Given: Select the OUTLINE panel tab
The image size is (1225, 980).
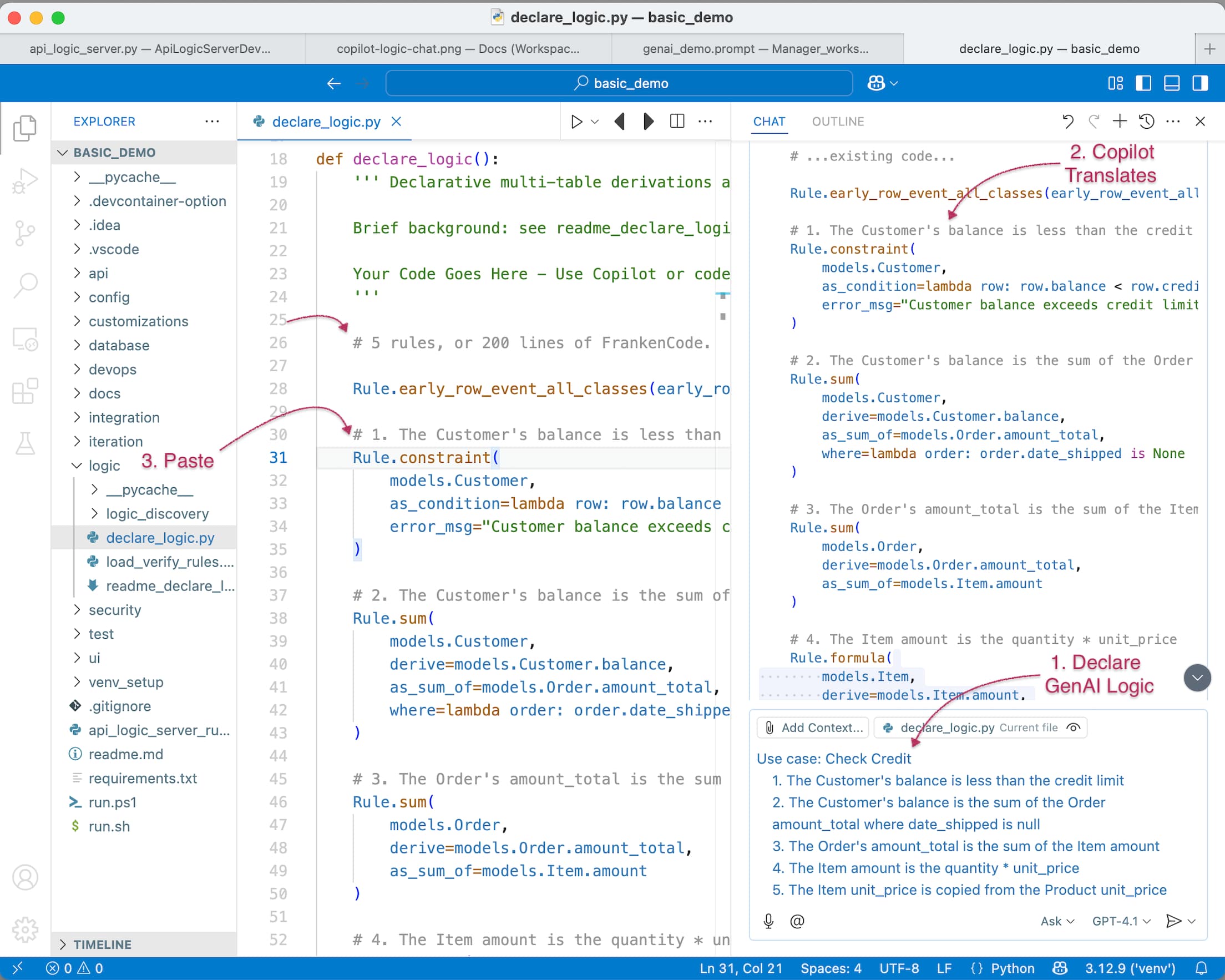Looking at the screenshot, I should point(838,121).
